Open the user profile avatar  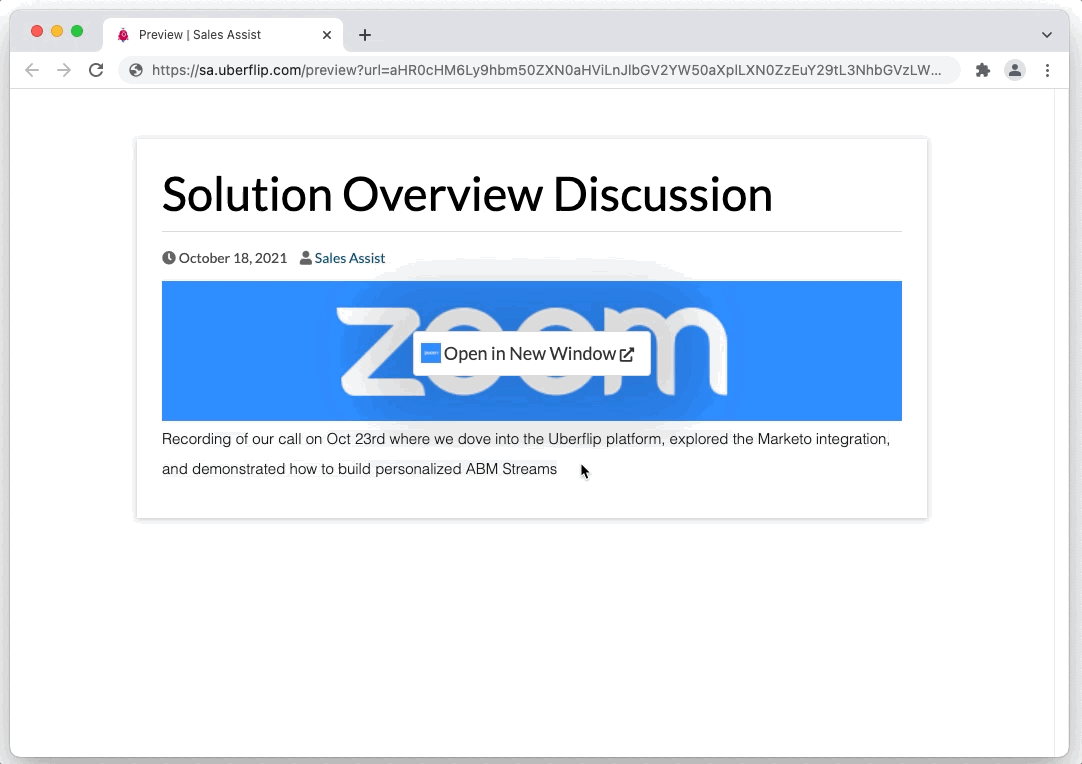pyautogui.click(x=1015, y=70)
